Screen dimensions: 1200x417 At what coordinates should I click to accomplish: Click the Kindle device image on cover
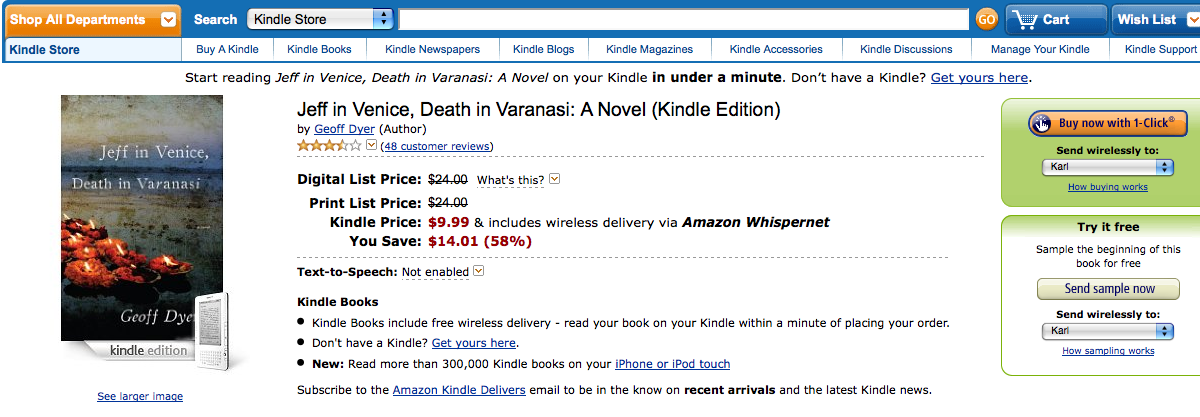pyautogui.click(x=216, y=331)
